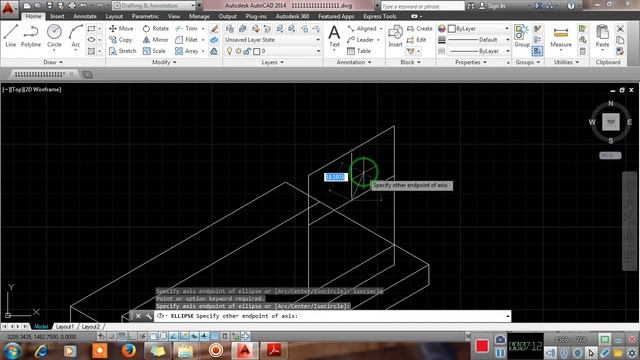Image resolution: width=640 pixels, height=360 pixels.
Task: Expand the Utilities panel
Action: point(567,62)
